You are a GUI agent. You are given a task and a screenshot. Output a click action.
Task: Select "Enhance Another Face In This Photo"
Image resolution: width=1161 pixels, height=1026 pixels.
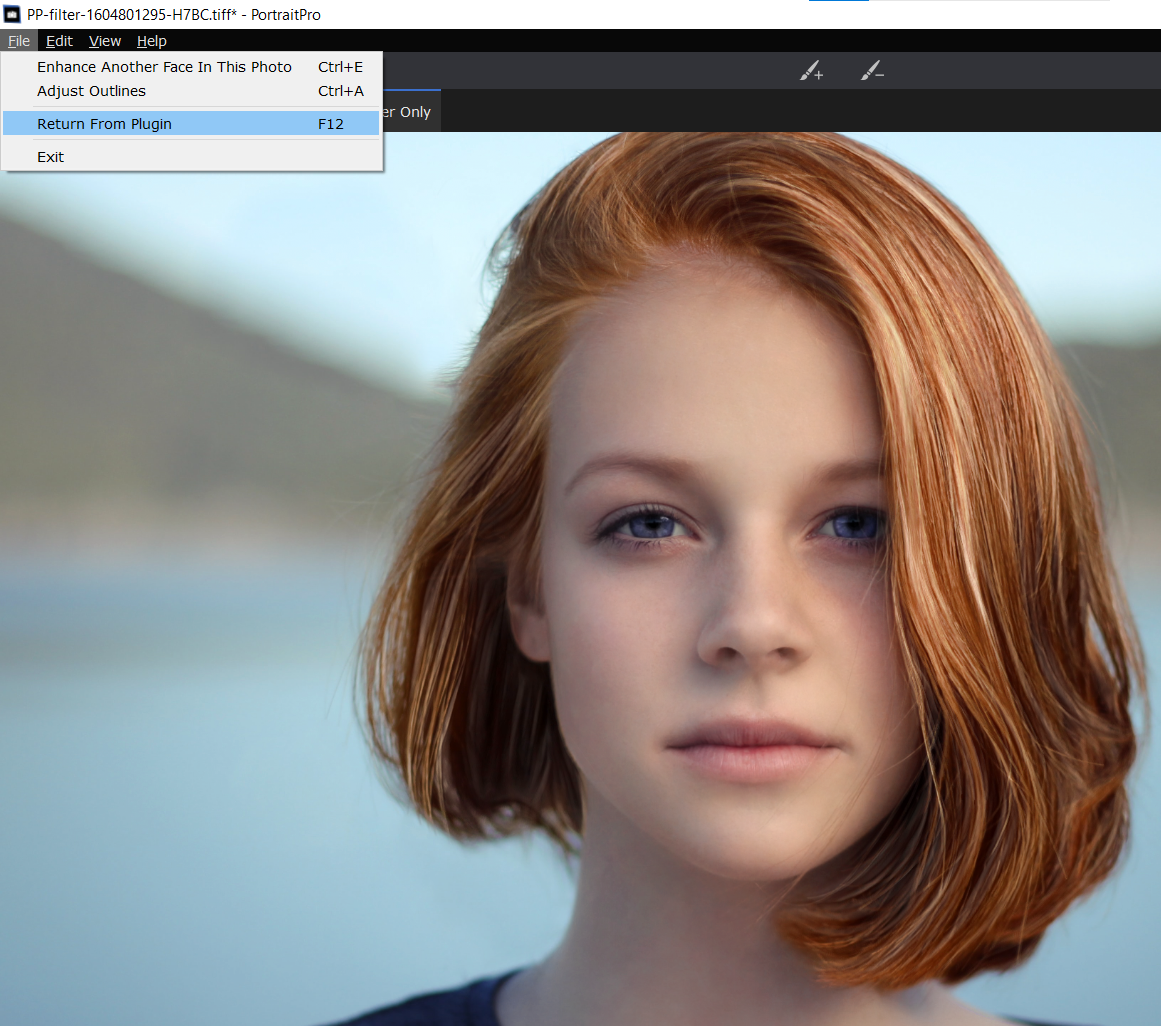coord(164,66)
